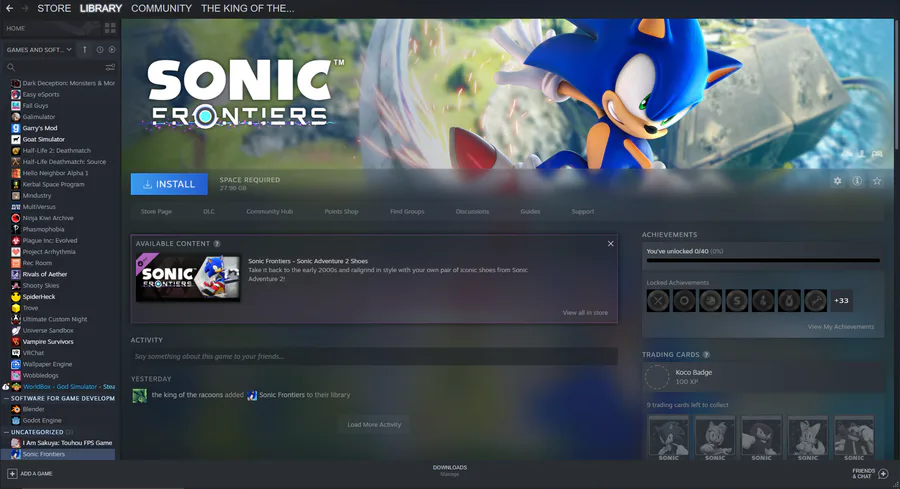Open the Store Page link
Image resolution: width=900 pixels, height=489 pixels.
pyautogui.click(x=156, y=211)
